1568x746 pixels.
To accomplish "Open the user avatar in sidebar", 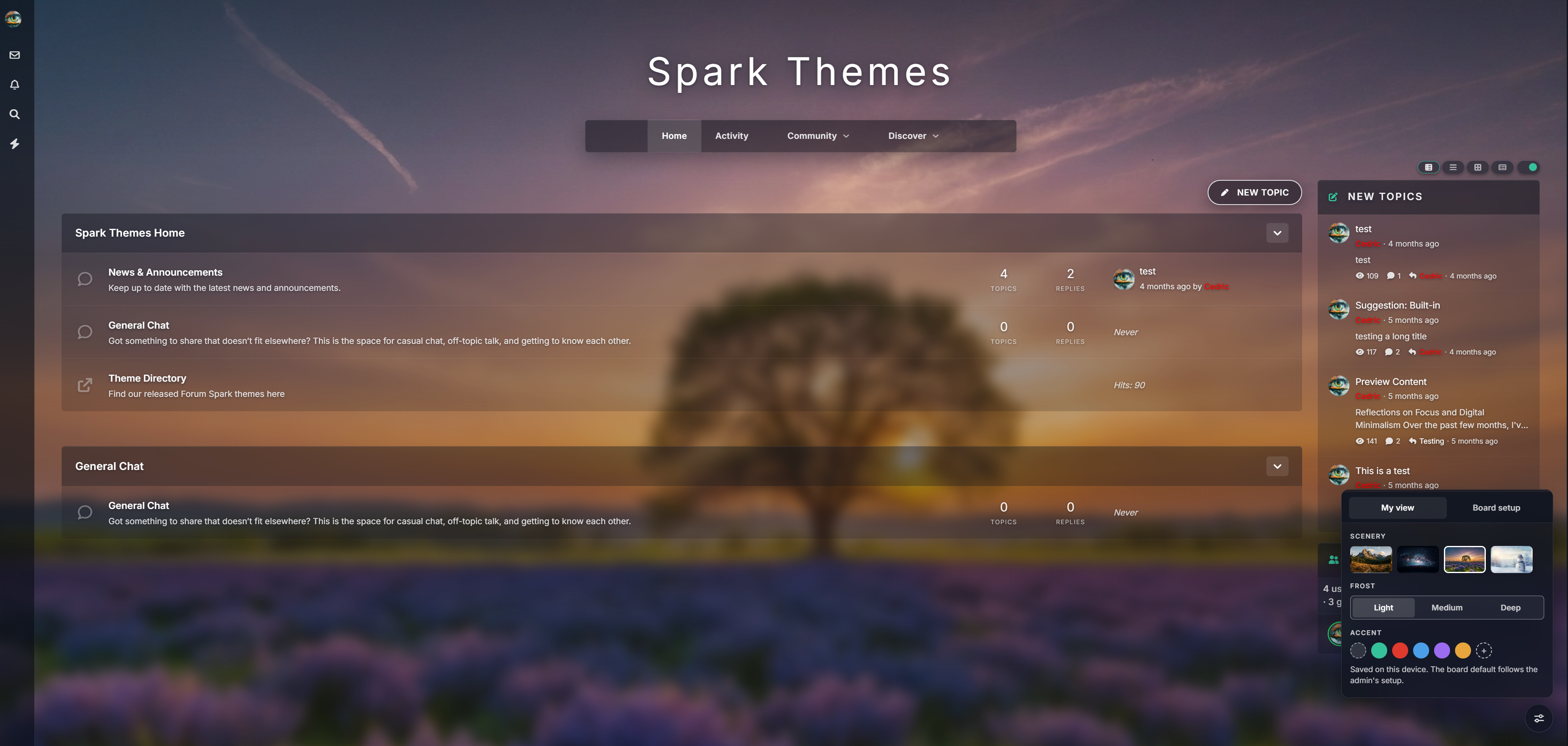I will point(14,19).
